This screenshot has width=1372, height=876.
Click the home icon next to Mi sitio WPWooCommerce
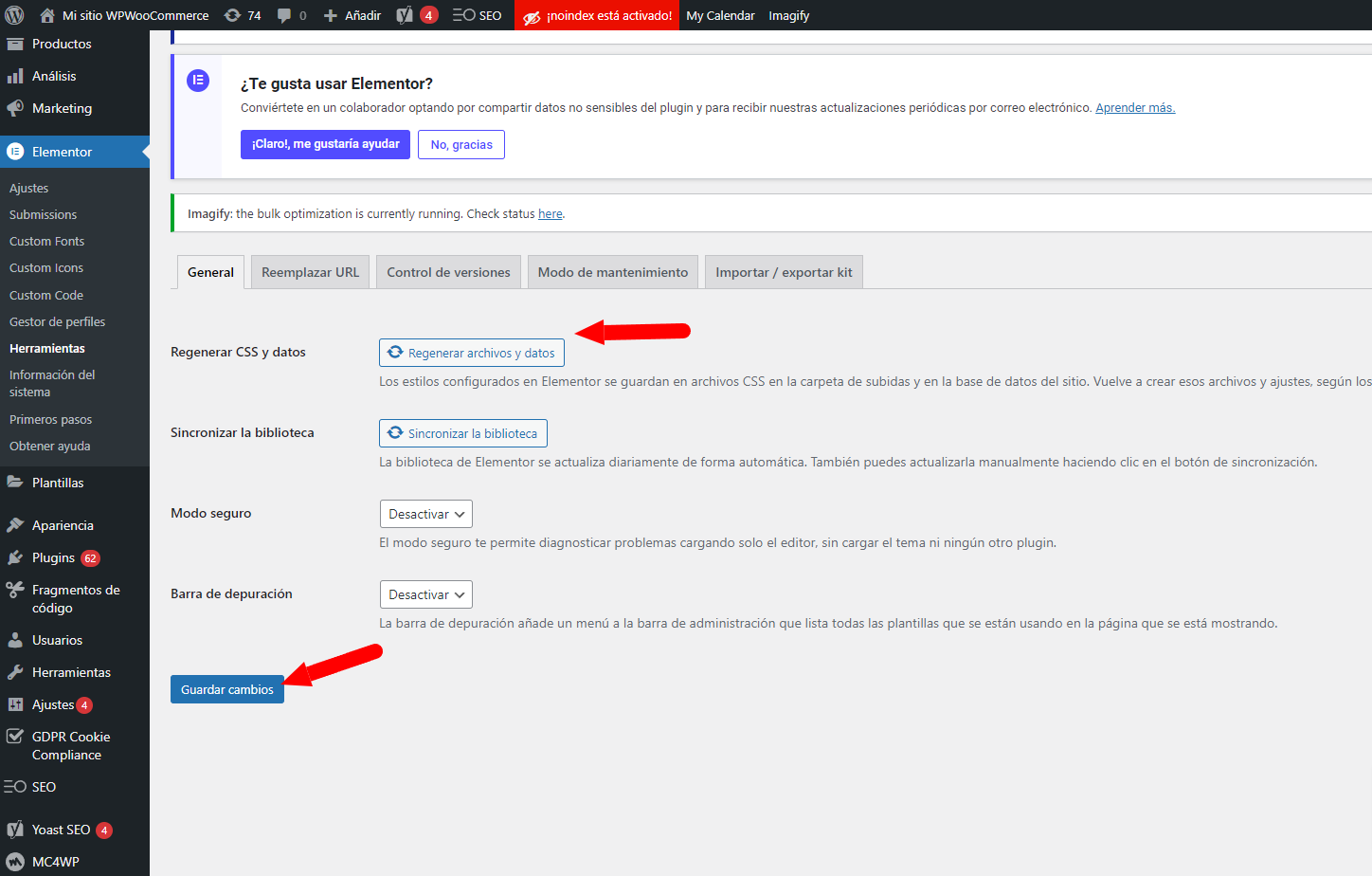click(47, 15)
